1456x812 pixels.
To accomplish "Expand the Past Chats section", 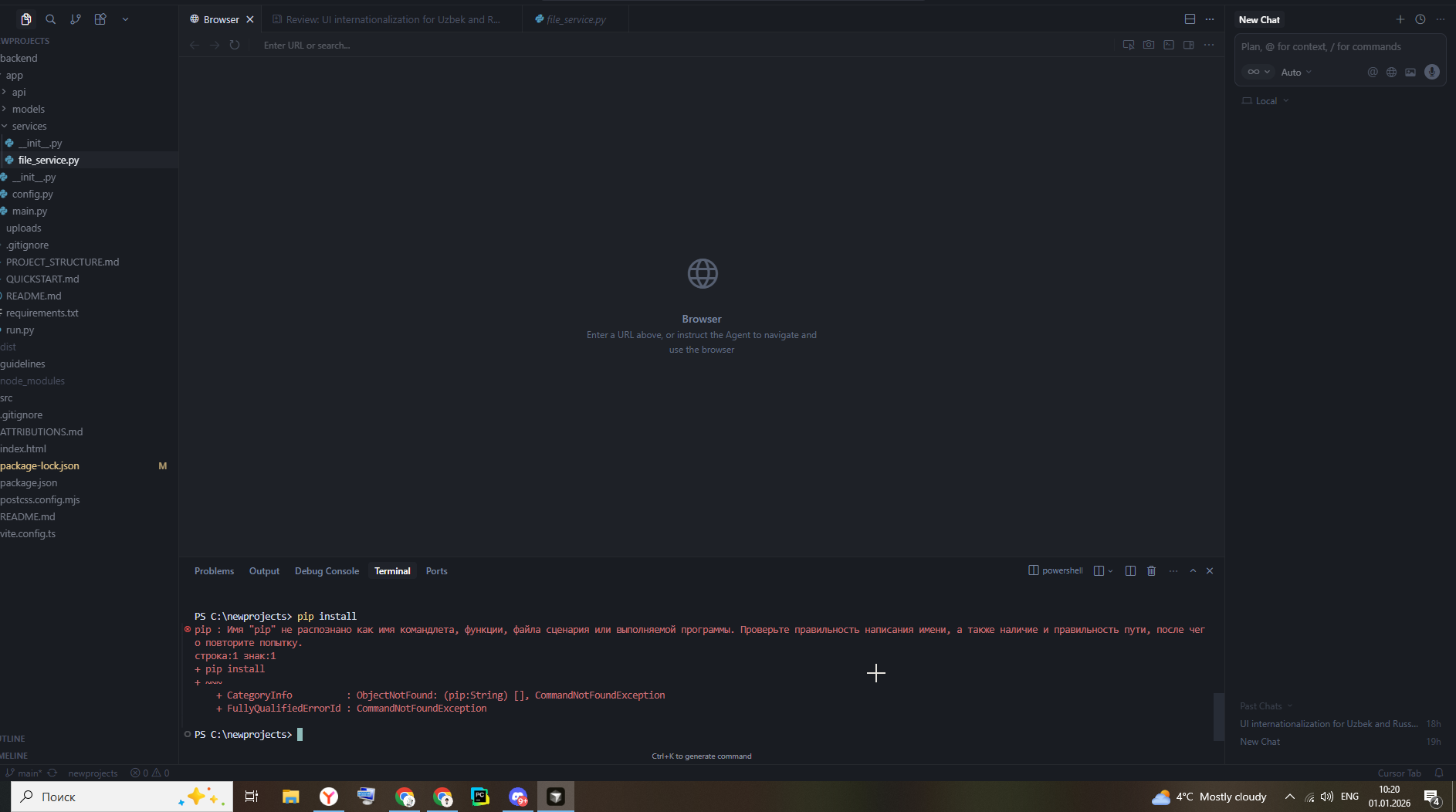I will click(x=1266, y=706).
